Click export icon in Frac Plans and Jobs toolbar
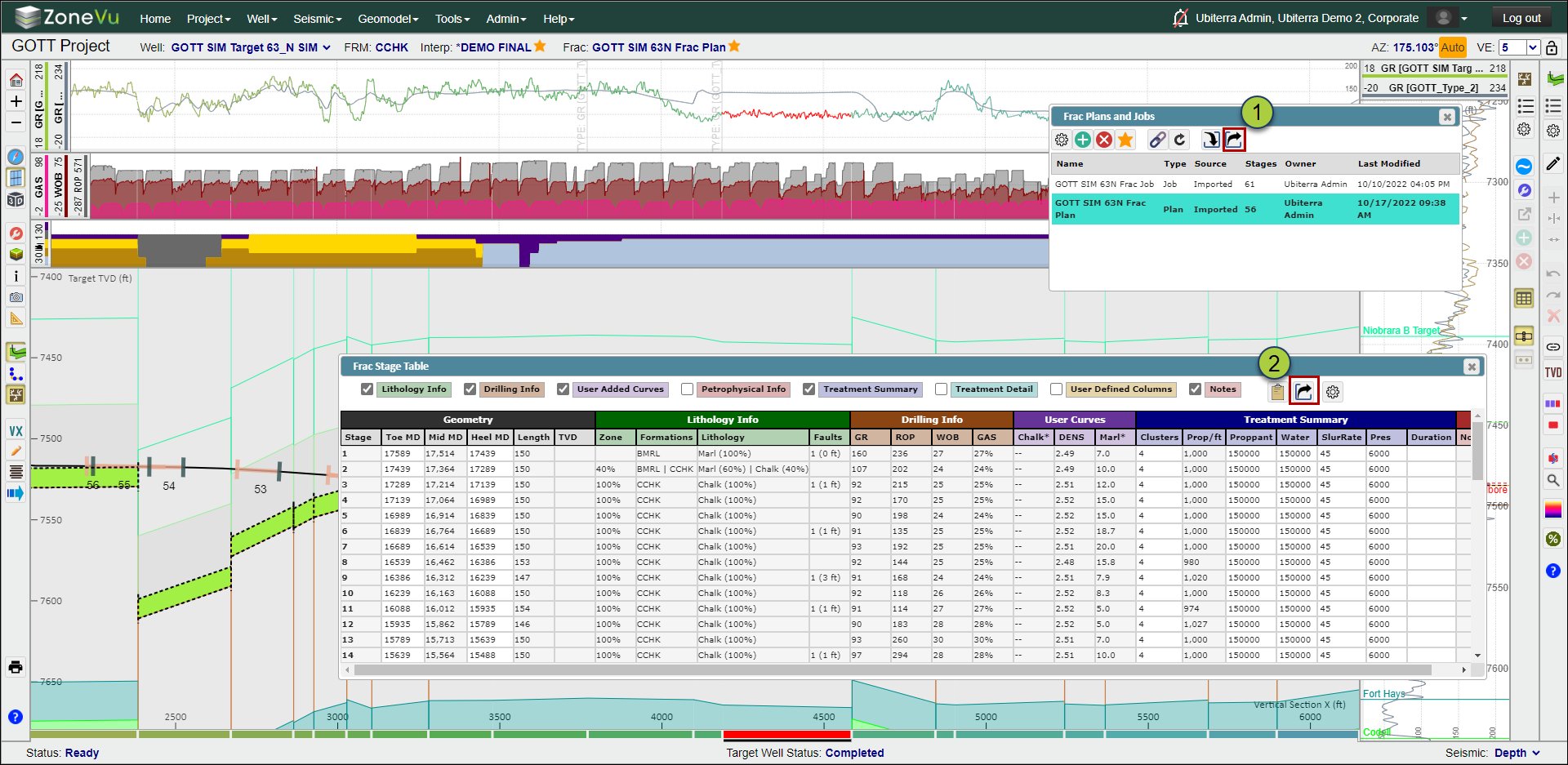This screenshot has width=1568, height=765. pyautogui.click(x=1234, y=140)
